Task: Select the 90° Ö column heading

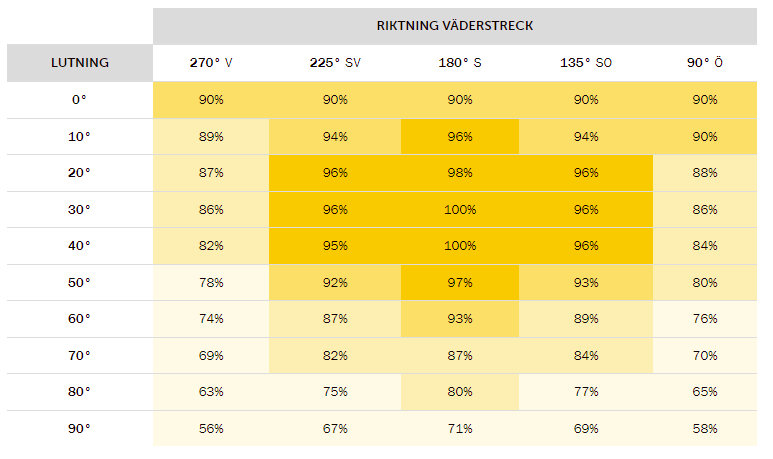Action: (x=705, y=63)
